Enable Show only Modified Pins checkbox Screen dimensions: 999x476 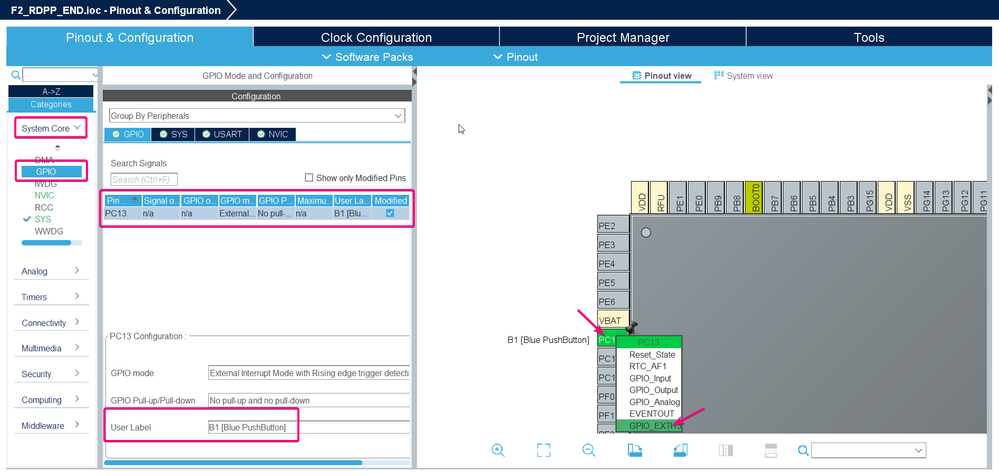coord(309,178)
